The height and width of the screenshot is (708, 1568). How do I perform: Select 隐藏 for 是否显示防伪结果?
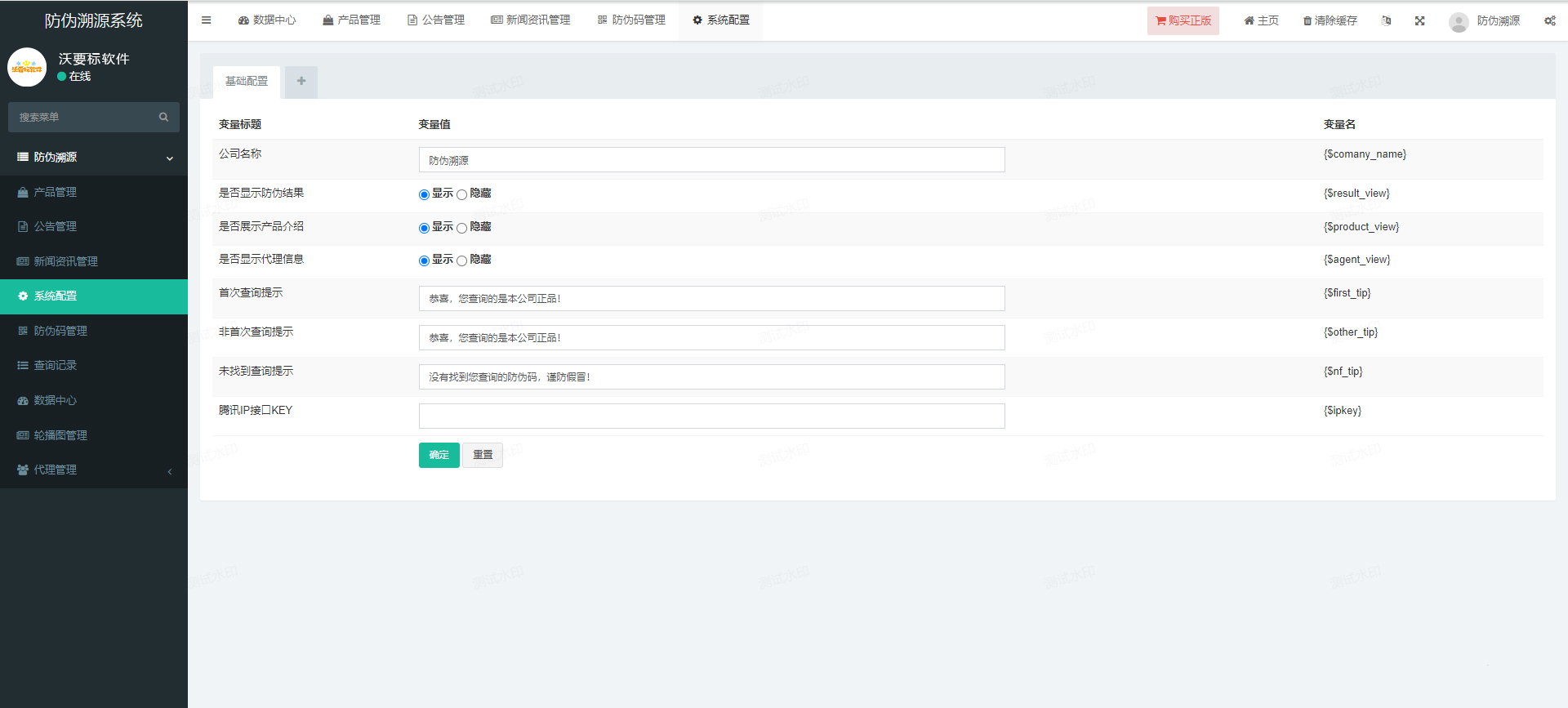(461, 195)
